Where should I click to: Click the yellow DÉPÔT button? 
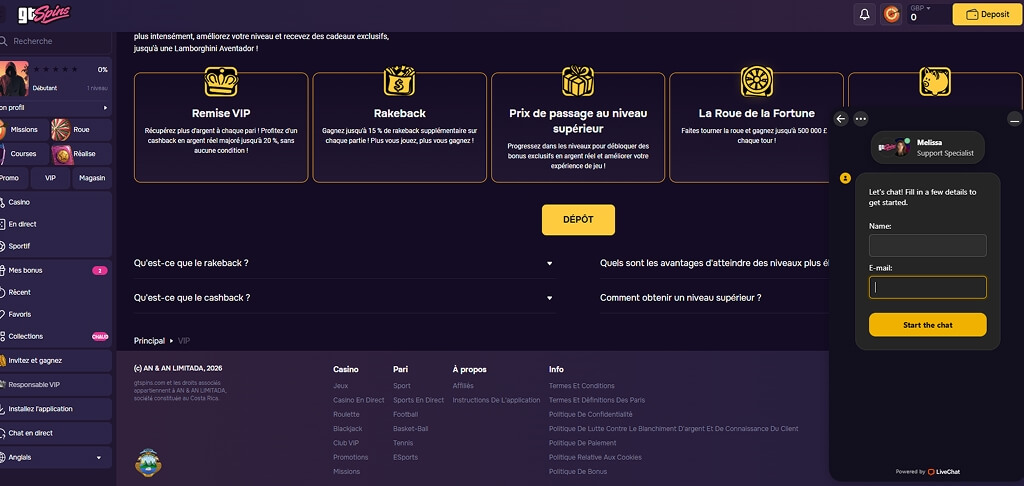[x=578, y=219]
